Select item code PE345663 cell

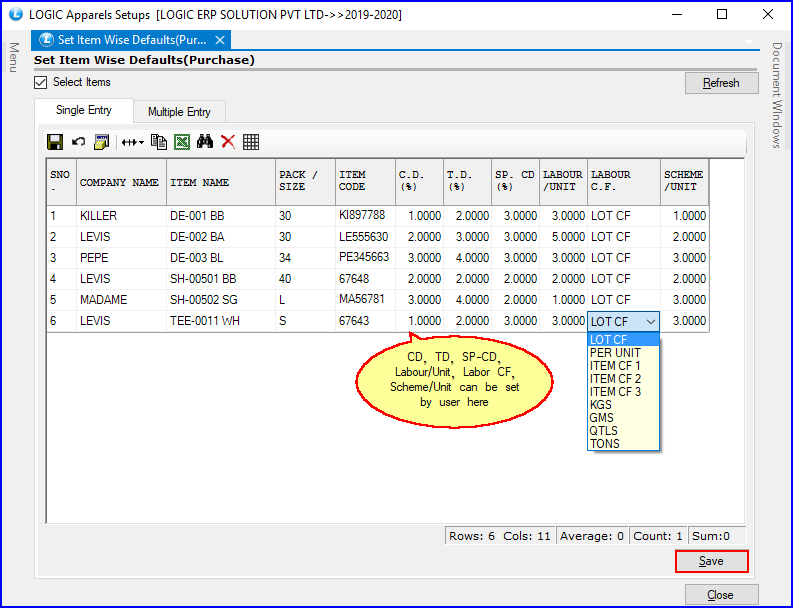coord(365,258)
